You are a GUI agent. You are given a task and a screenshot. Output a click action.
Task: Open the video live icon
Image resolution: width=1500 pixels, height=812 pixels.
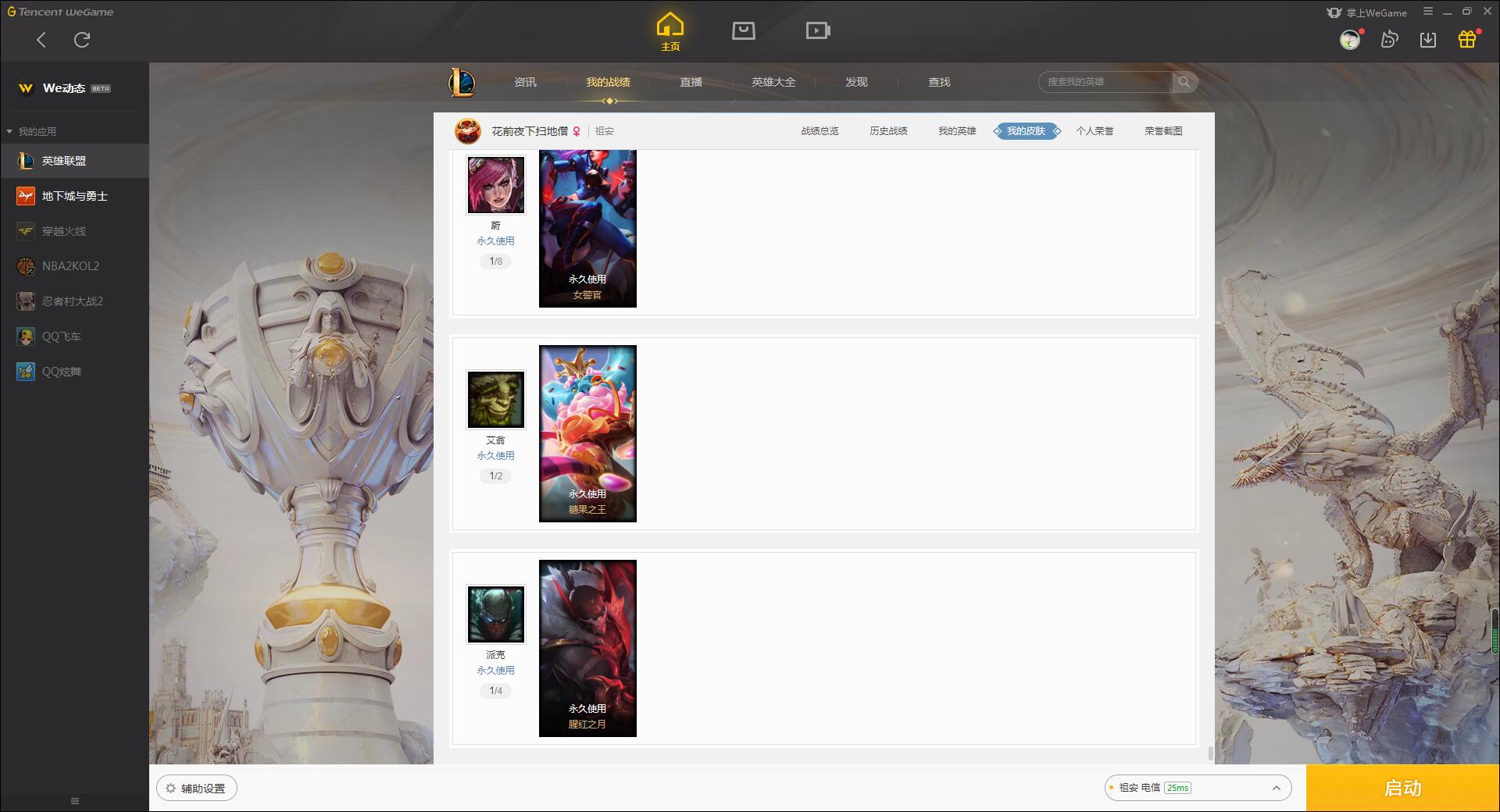pyautogui.click(x=818, y=31)
